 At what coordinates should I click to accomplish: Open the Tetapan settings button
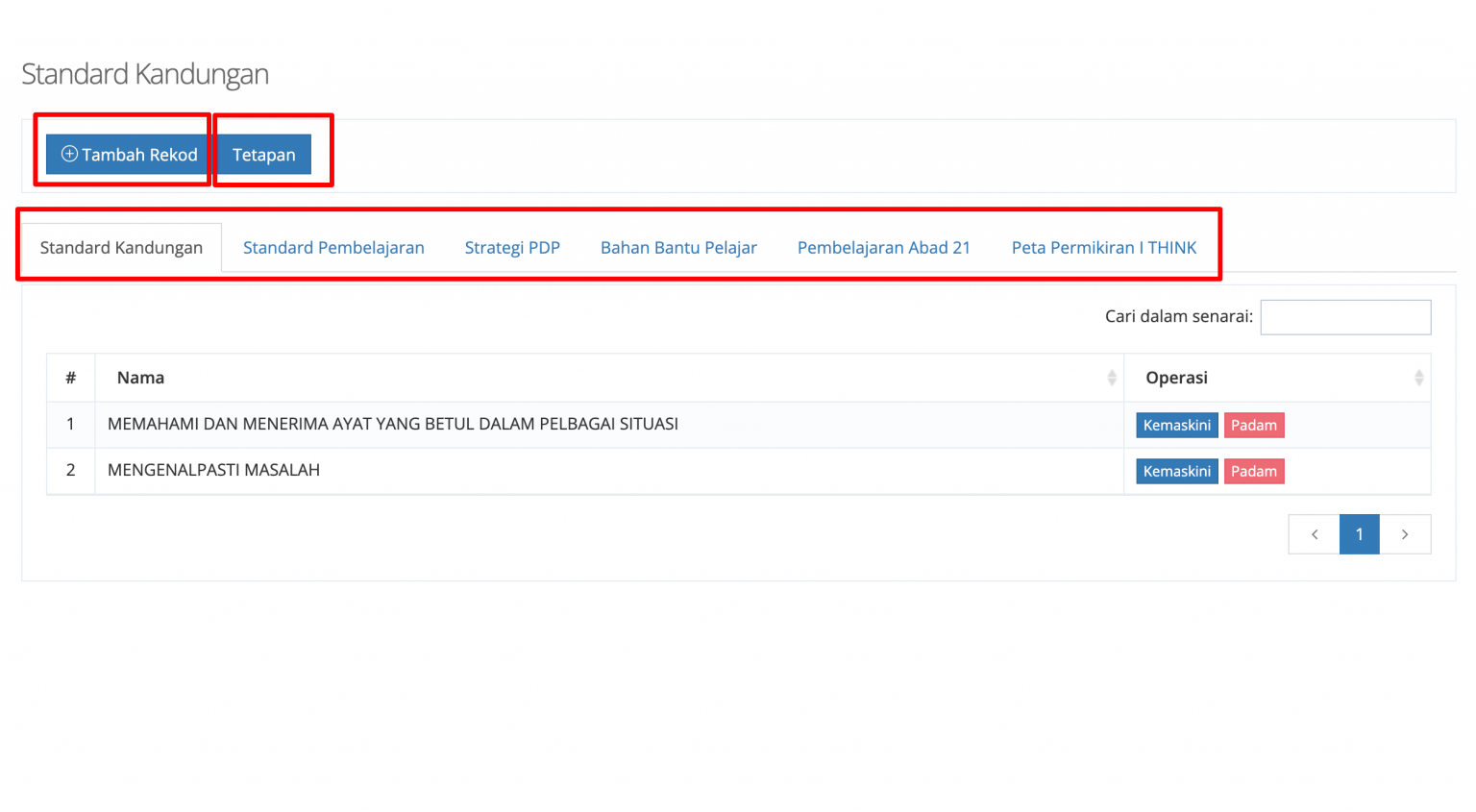coord(264,155)
